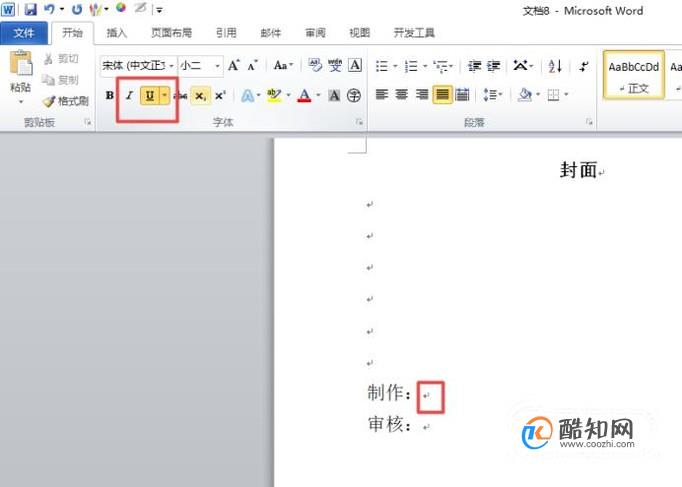The height and width of the screenshot is (487, 682).
Task: Click the Paste clipboard icon
Action: tap(21, 63)
